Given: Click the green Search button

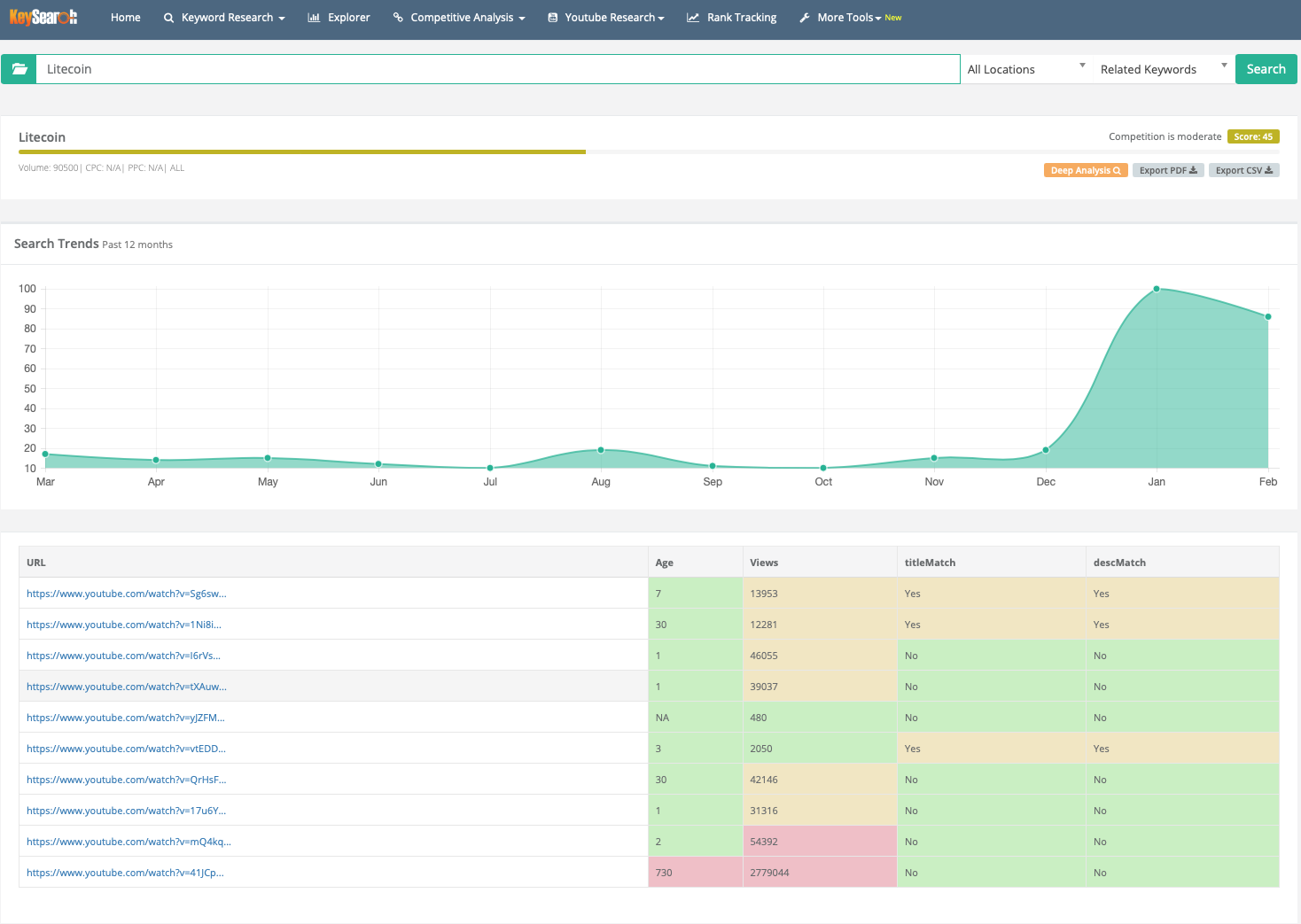Looking at the screenshot, I should click(1266, 69).
